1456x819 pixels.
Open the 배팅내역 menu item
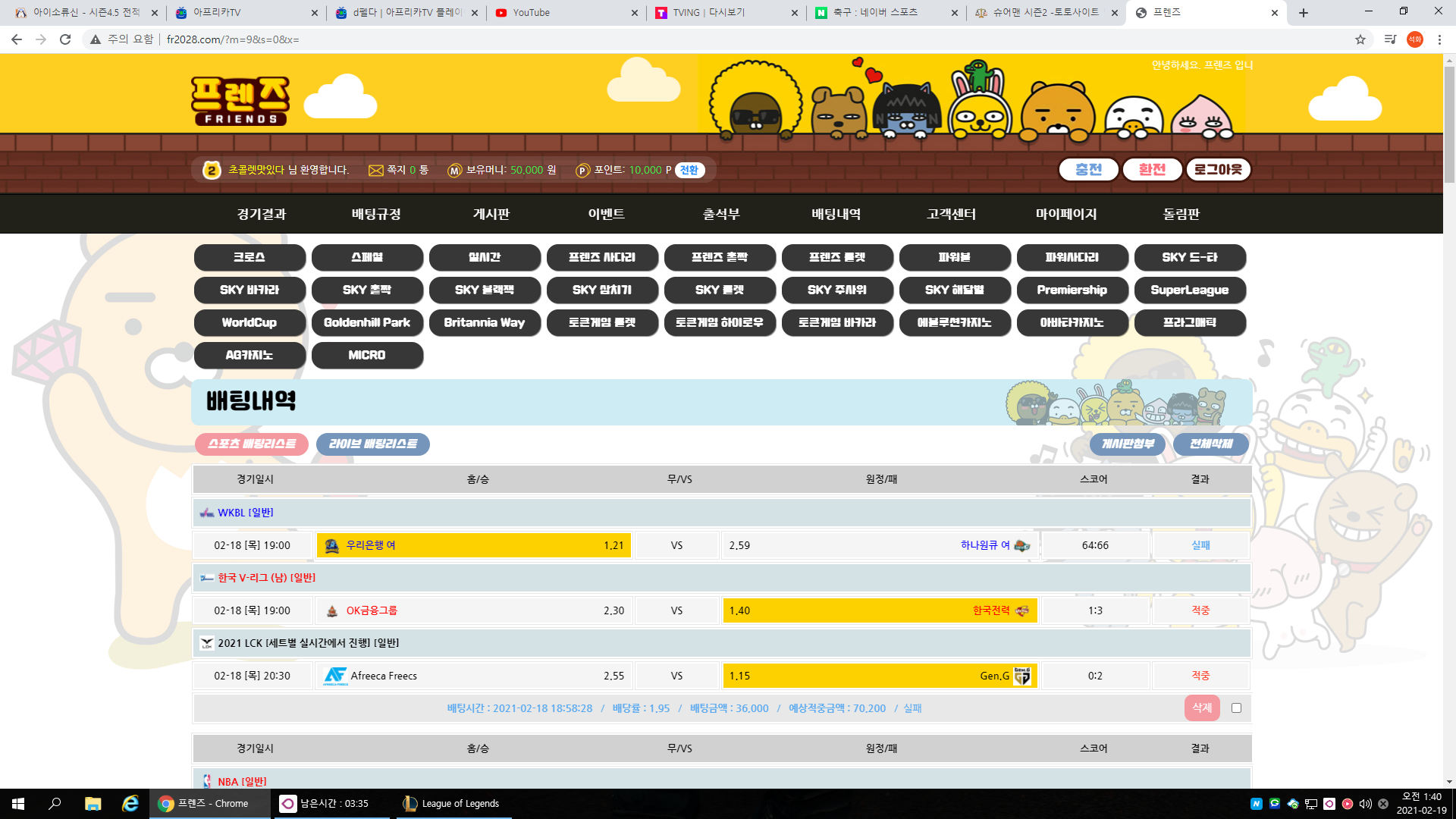(836, 214)
